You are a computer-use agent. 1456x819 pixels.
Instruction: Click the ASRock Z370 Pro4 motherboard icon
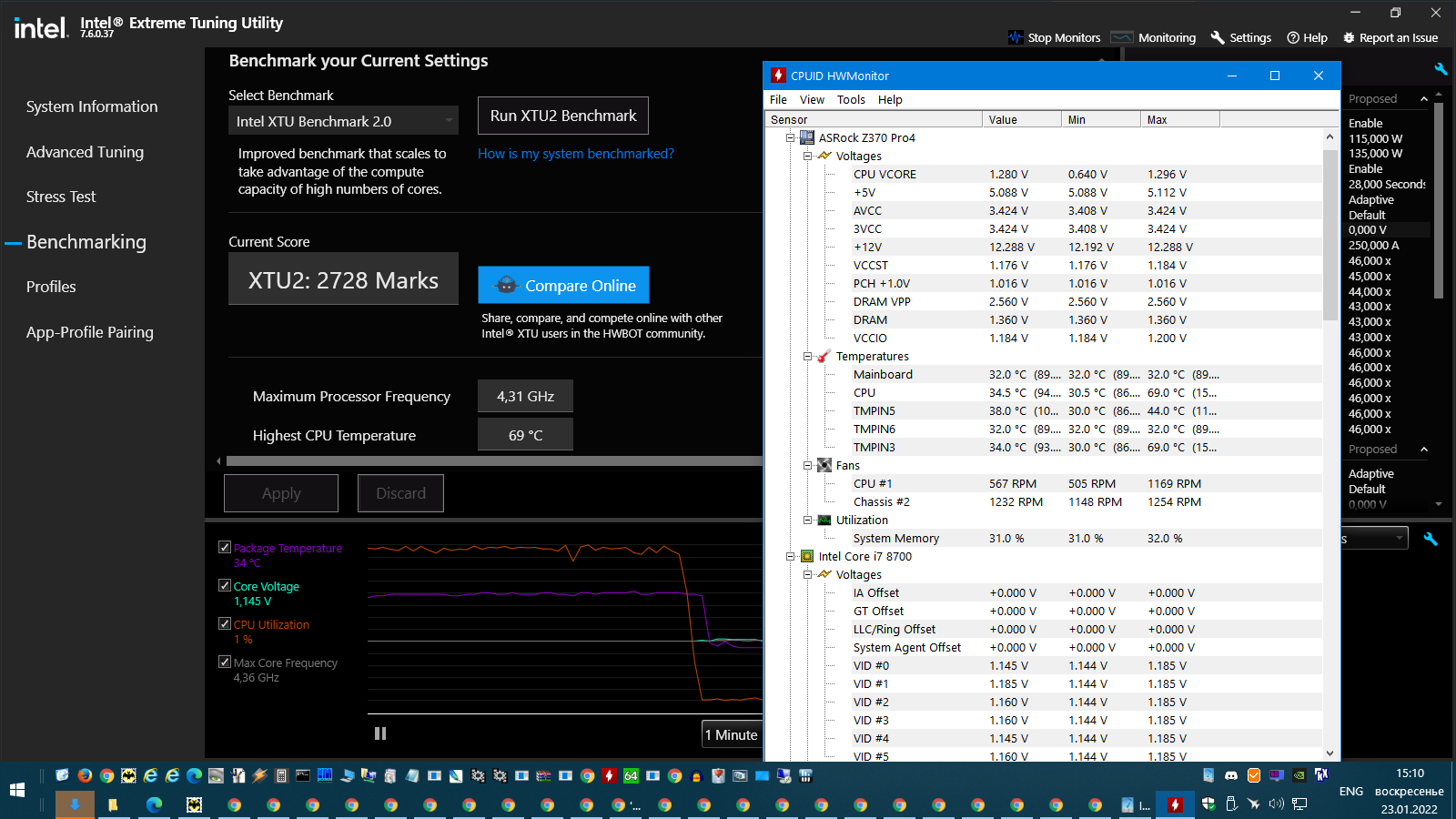(806, 137)
